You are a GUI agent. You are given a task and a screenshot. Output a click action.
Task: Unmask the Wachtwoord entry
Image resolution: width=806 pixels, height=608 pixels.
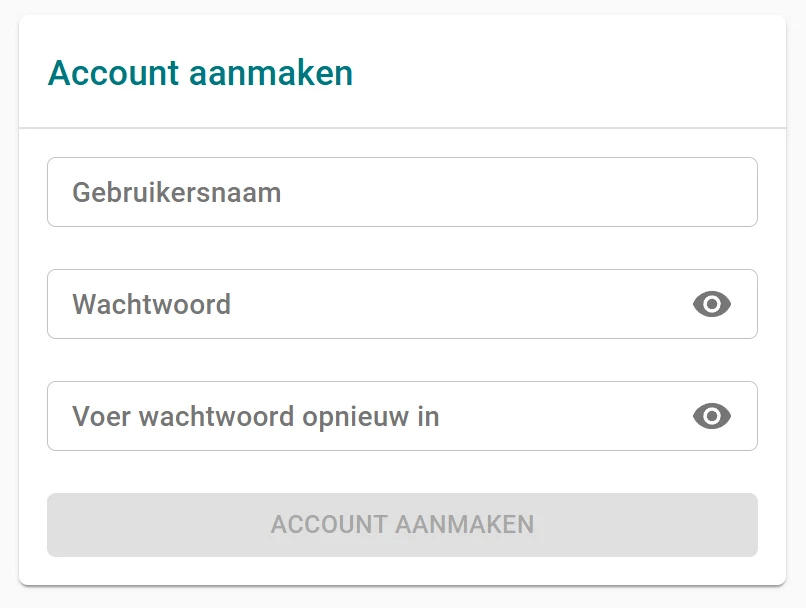(712, 304)
